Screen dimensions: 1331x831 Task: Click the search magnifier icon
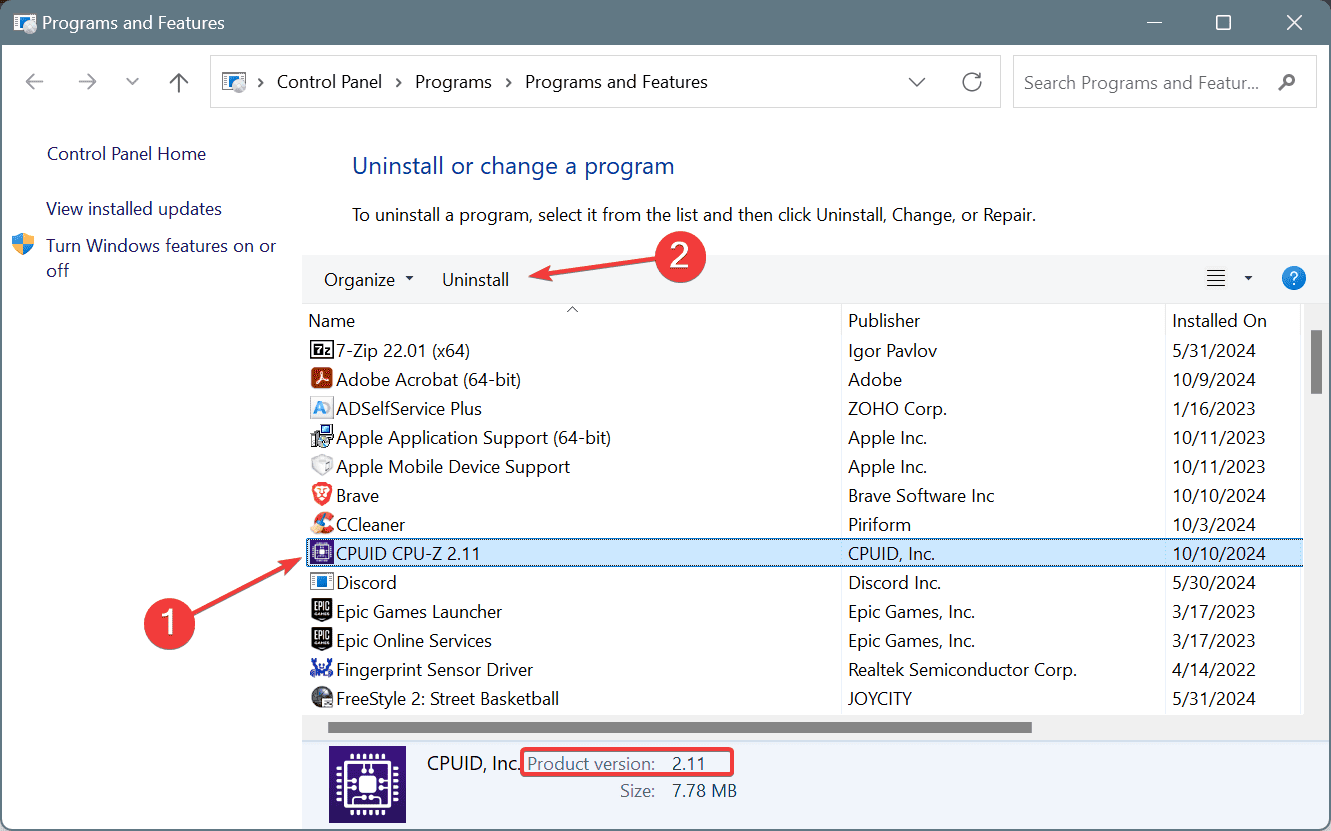click(x=1288, y=82)
